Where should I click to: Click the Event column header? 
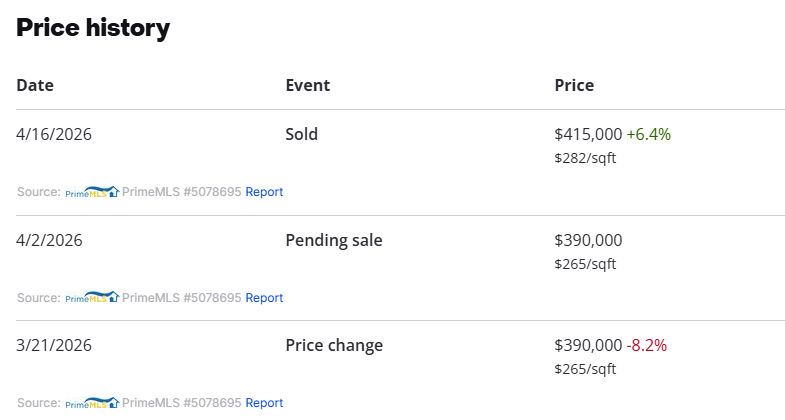[307, 85]
